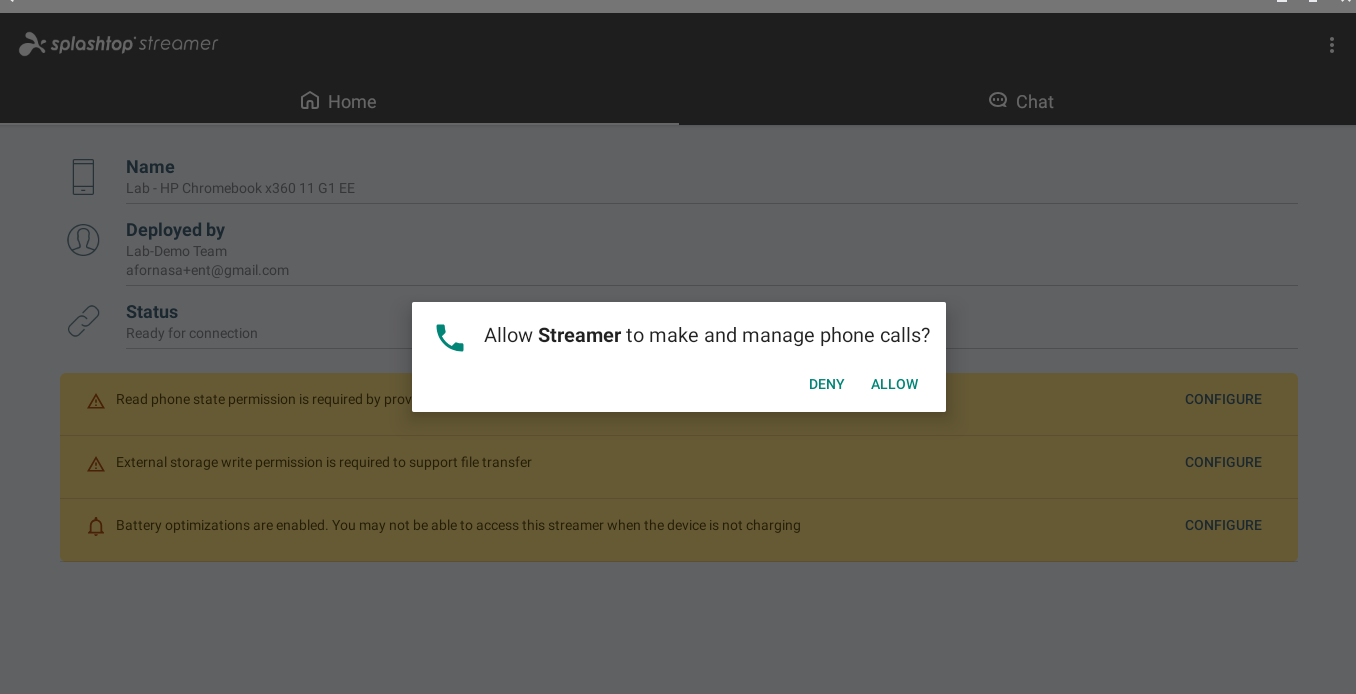The width and height of the screenshot is (1356, 694).
Task: Click bell icon for battery optimizations
Action: tap(96, 526)
